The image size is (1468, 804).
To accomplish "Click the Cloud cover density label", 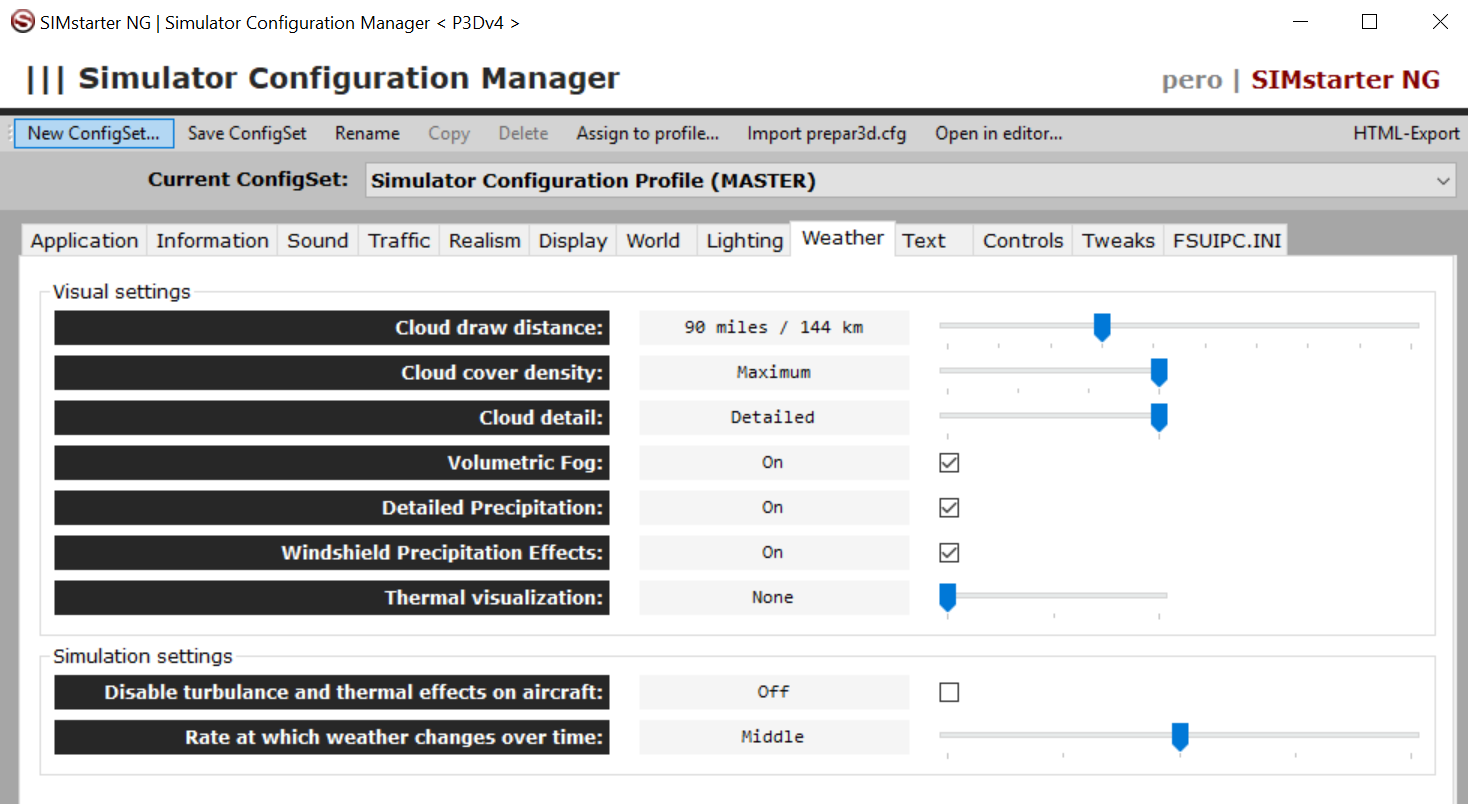I will (332, 372).
